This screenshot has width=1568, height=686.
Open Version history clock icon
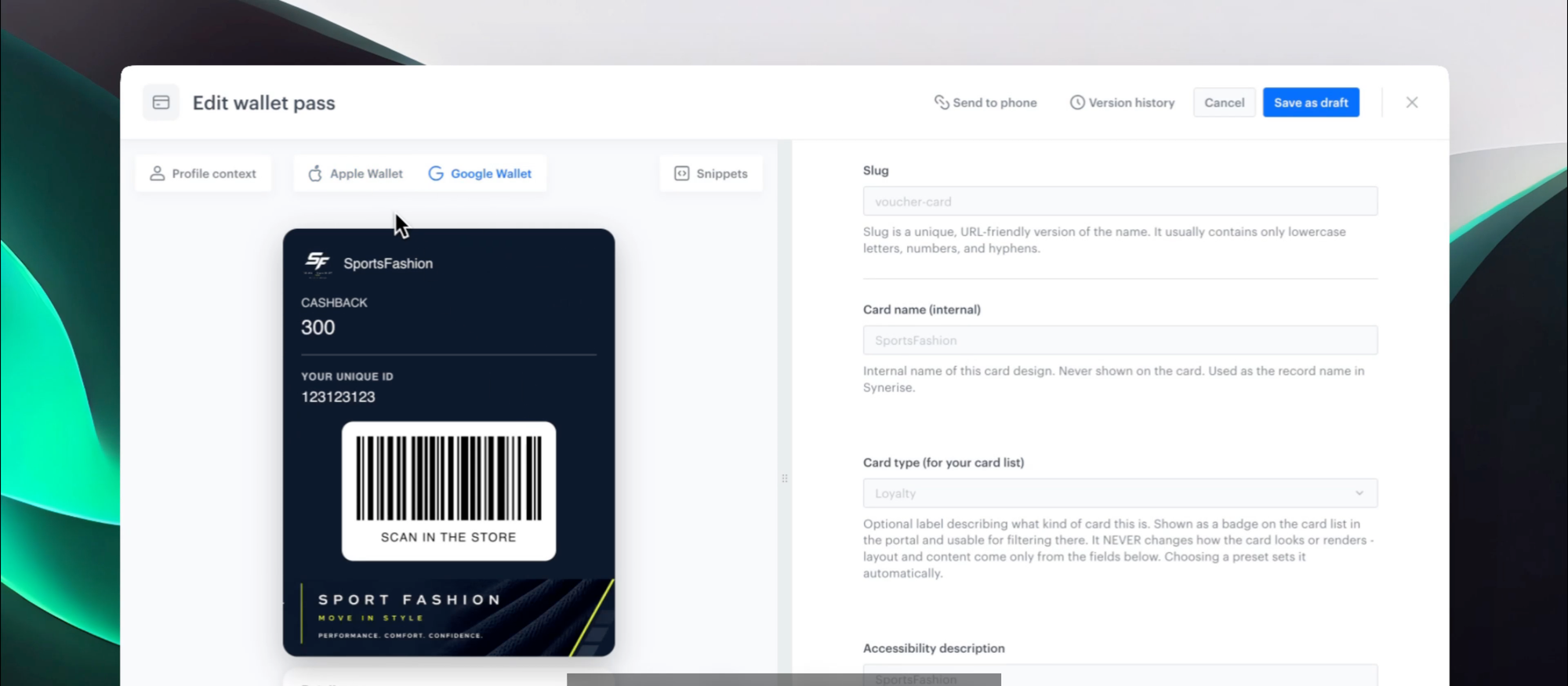[1077, 103]
